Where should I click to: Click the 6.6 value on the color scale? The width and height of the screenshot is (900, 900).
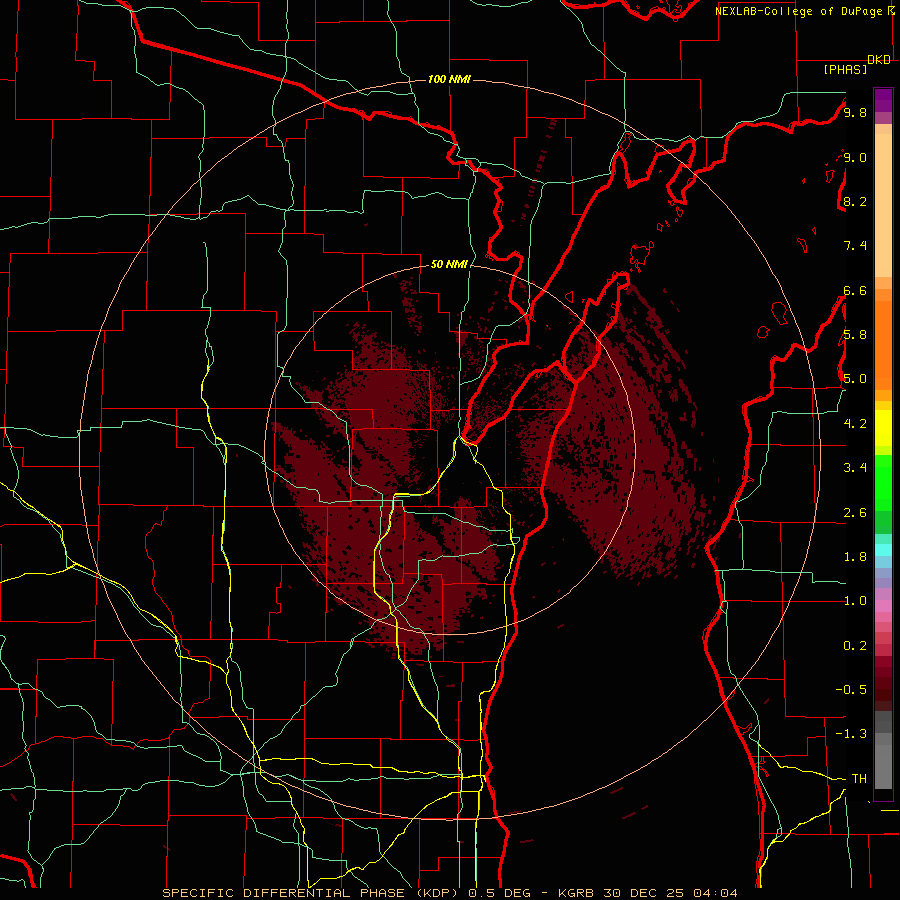[x=855, y=290]
